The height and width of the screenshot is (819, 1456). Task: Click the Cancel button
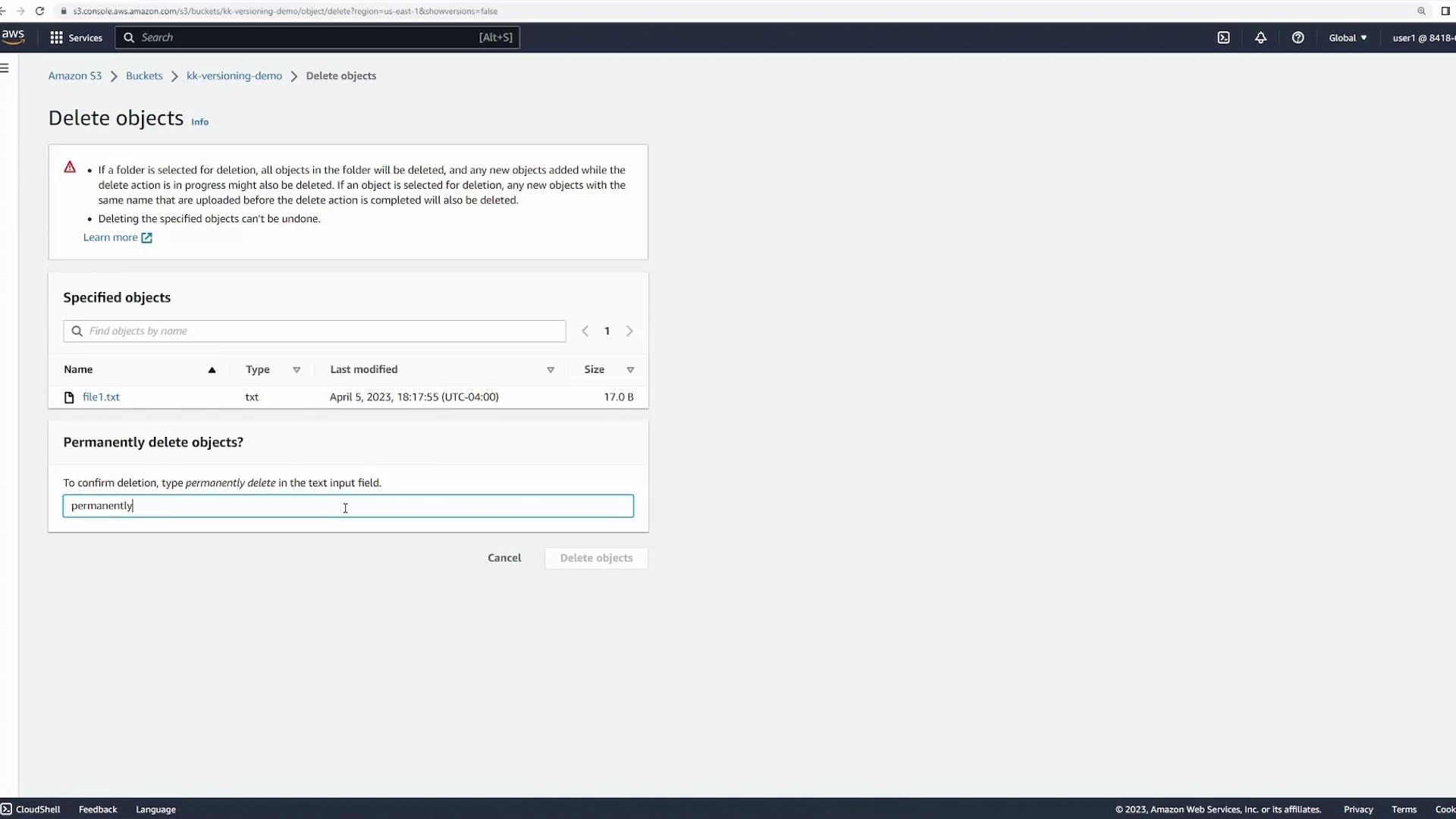(504, 558)
